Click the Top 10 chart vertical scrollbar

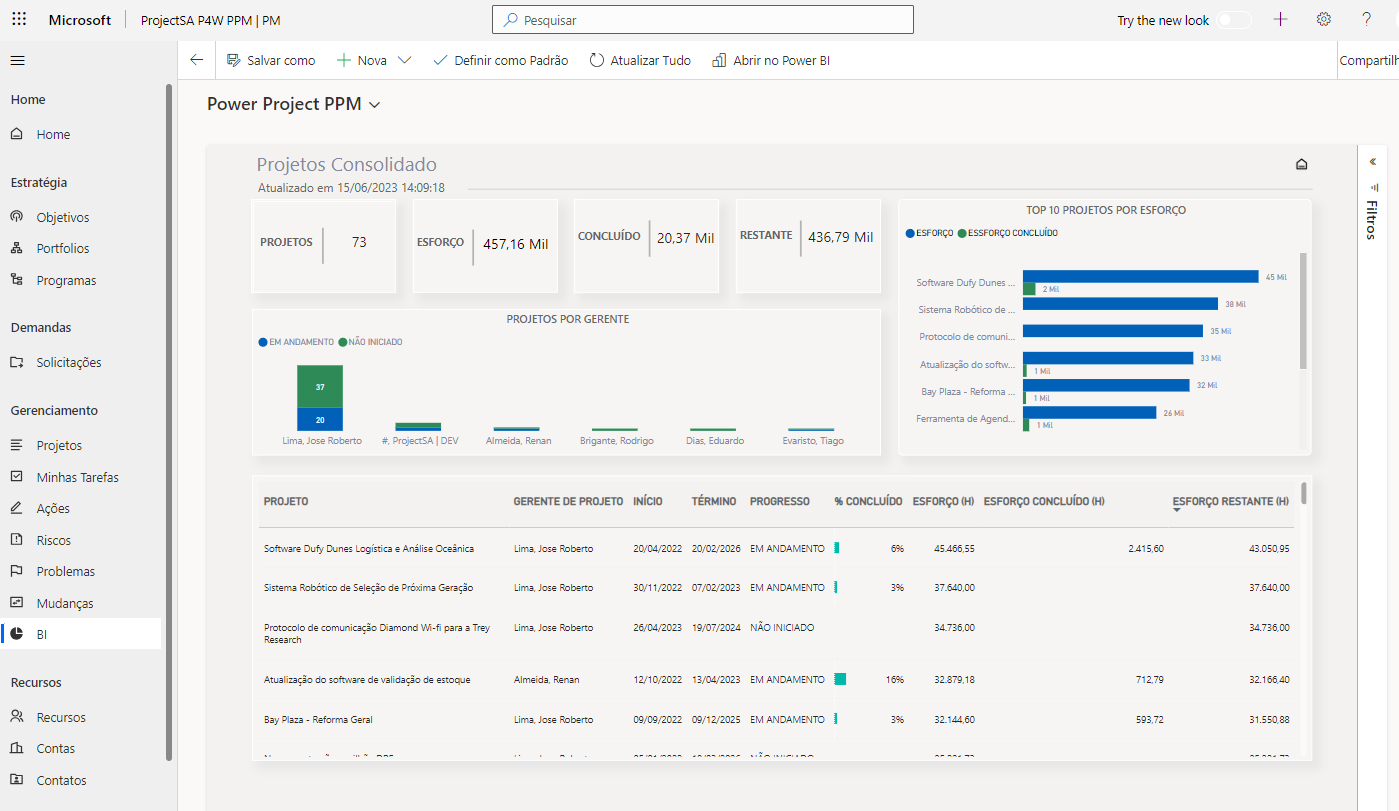click(x=1303, y=310)
